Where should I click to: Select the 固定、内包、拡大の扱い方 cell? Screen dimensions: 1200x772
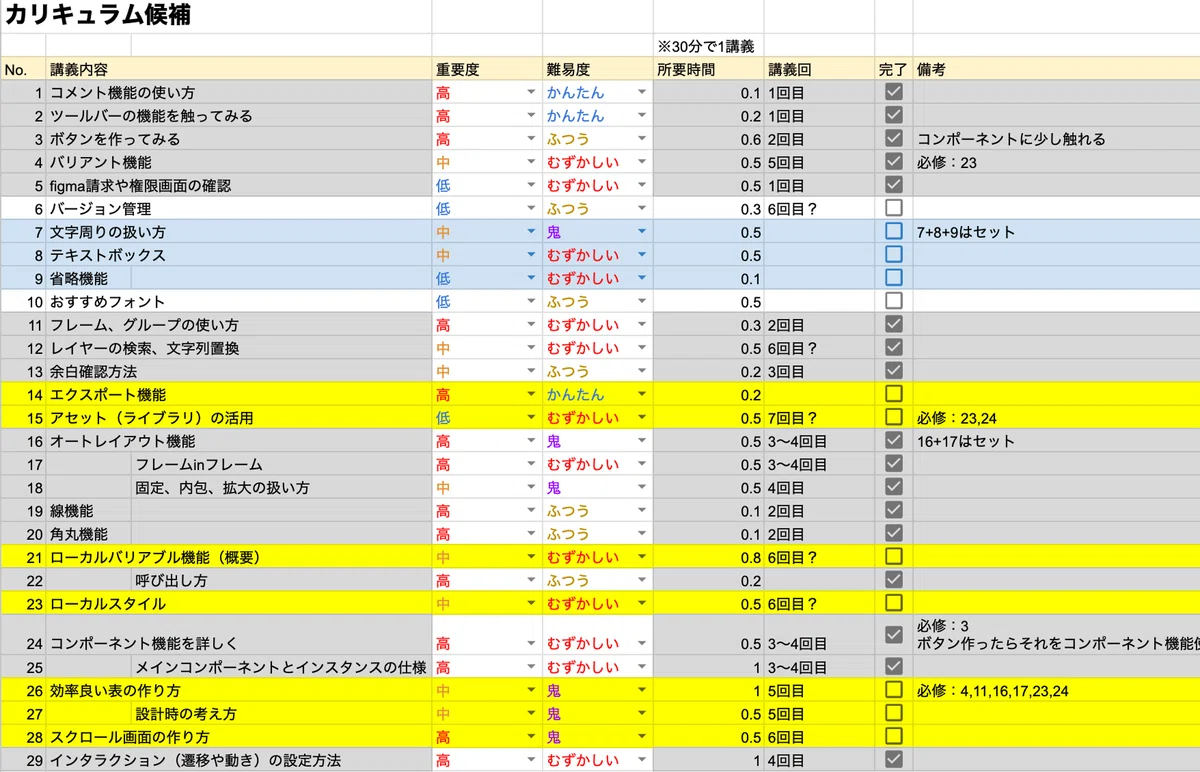click(x=282, y=487)
